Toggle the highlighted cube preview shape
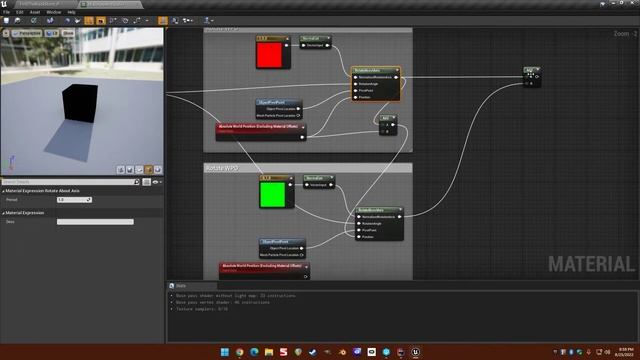The width and height of the screenshot is (640, 360). pos(149,169)
